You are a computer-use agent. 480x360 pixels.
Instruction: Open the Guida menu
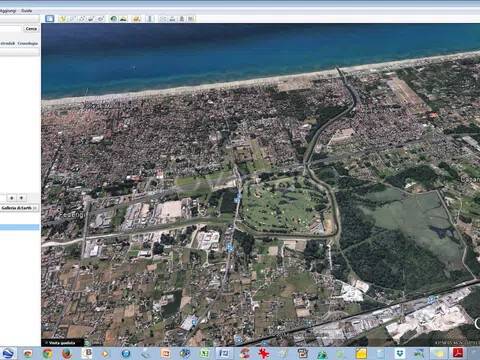(x=27, y=11)
